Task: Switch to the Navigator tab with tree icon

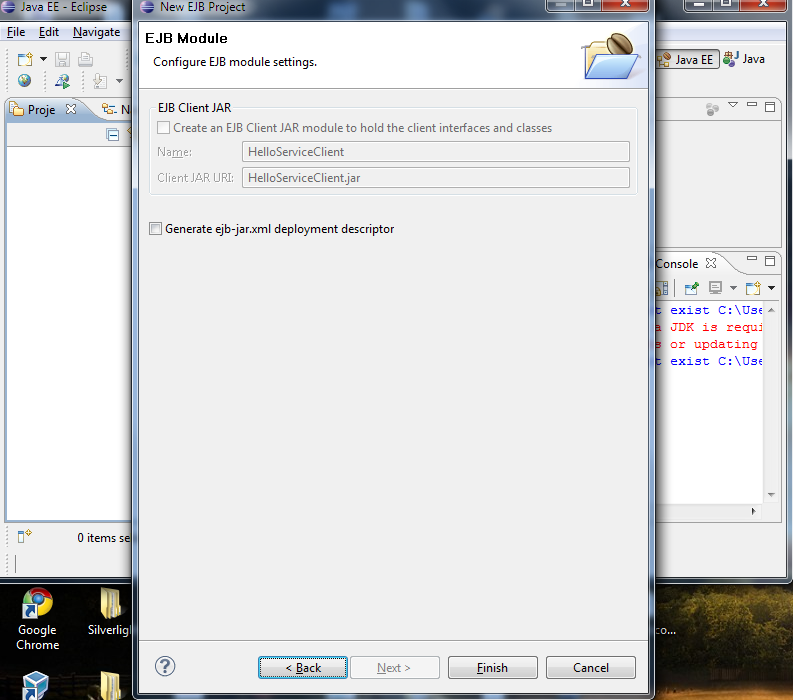Action: coord(116,109)
